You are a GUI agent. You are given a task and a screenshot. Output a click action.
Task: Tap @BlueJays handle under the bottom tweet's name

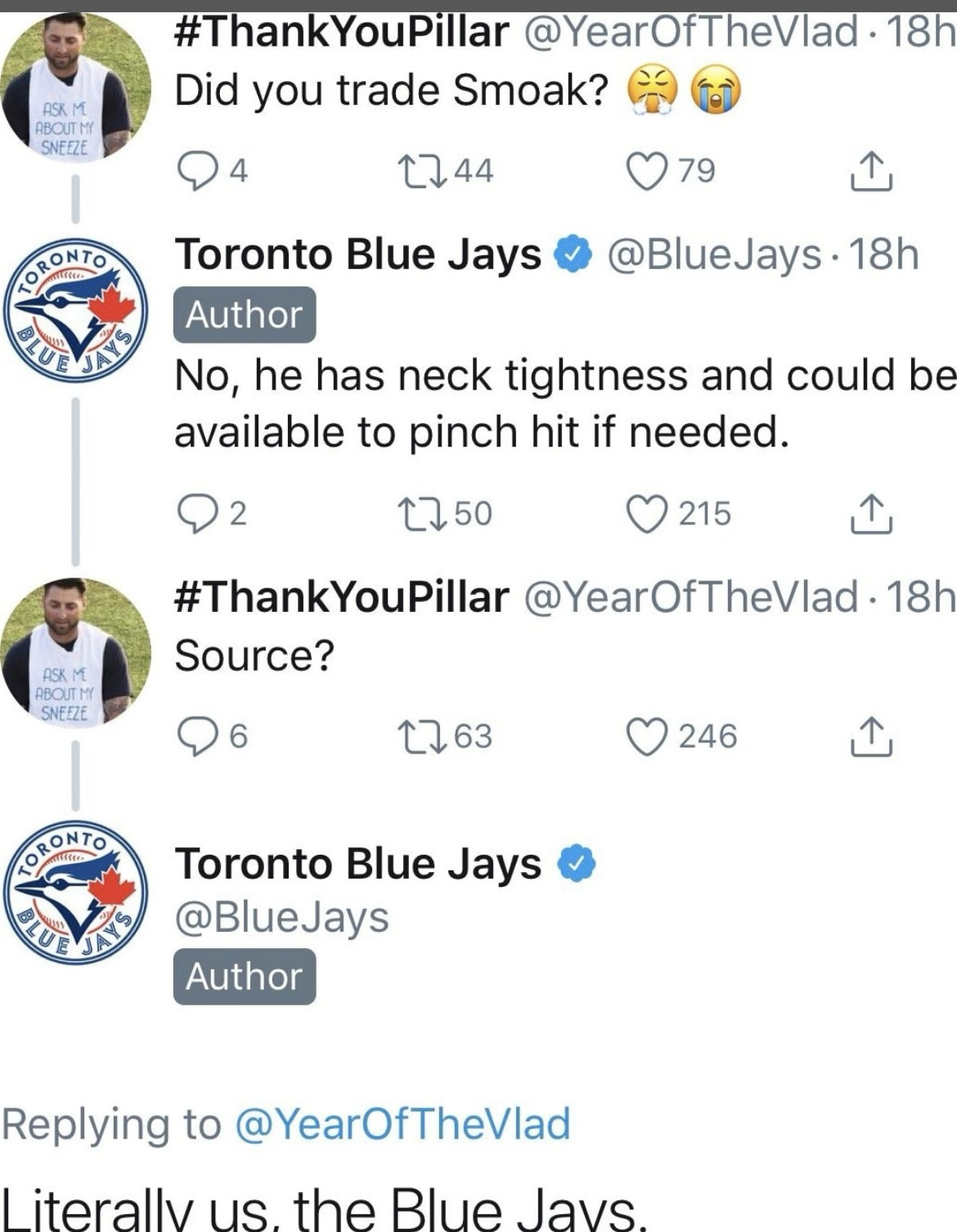pyautogui.click(x=281, y=917)
